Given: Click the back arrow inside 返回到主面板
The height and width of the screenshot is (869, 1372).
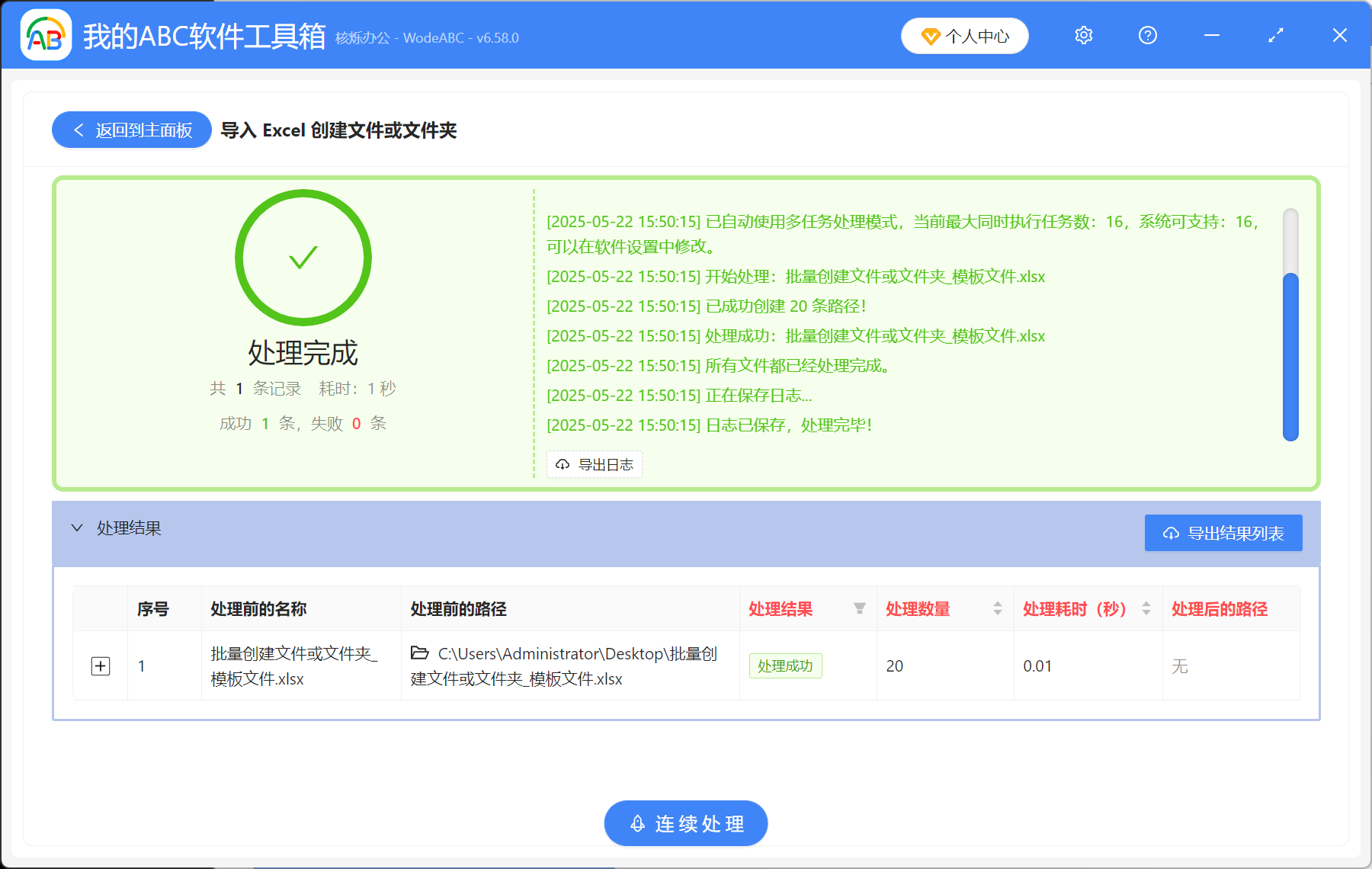Looking at the screenshot, I should click(78, 130).
